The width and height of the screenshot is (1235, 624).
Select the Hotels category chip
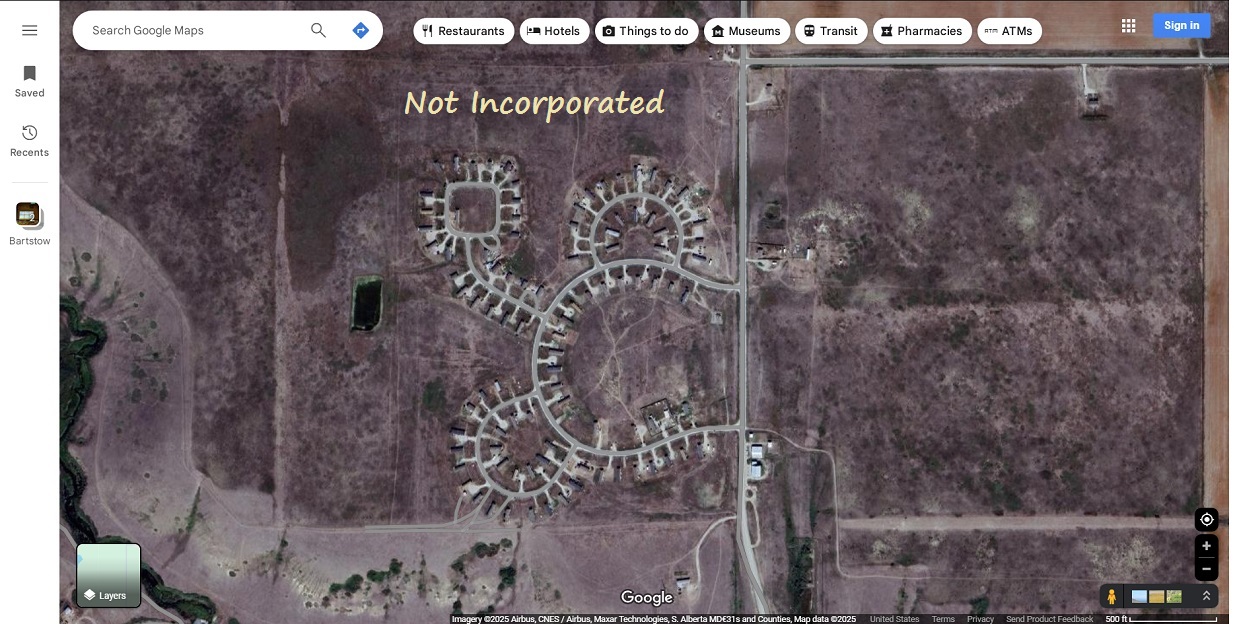point(554,31)
